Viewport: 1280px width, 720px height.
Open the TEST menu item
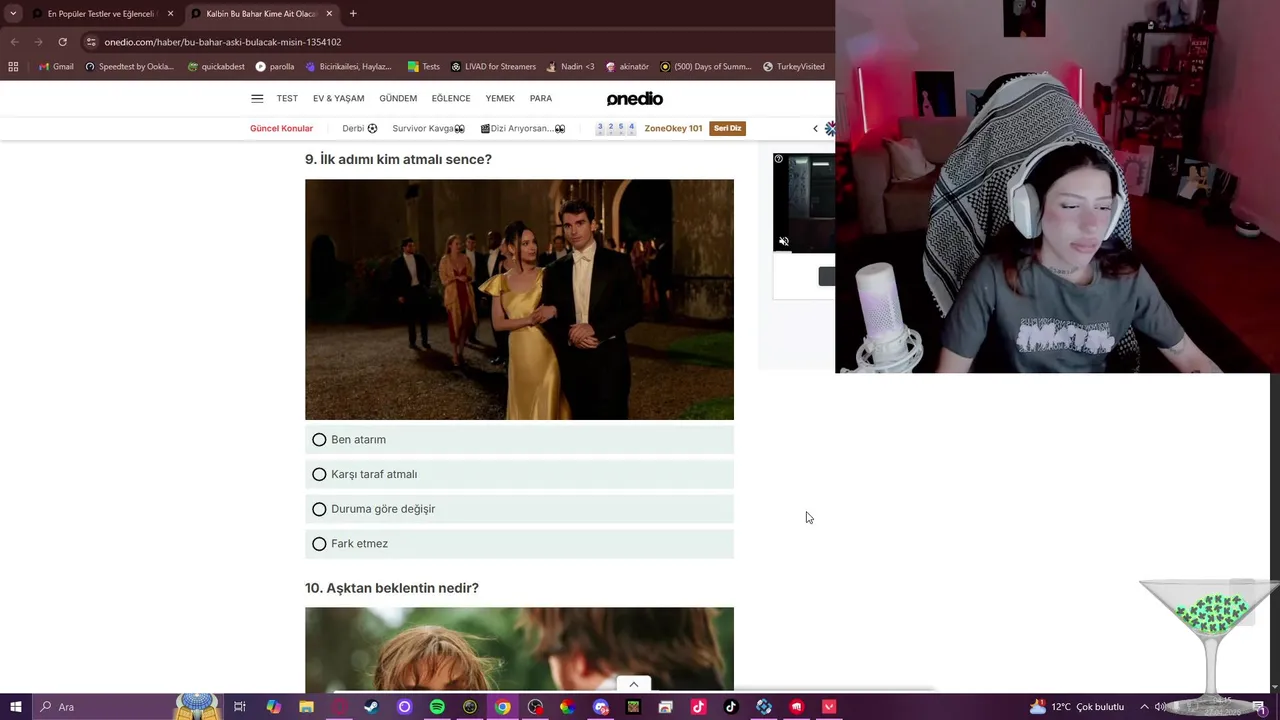[x=287, y=98]
